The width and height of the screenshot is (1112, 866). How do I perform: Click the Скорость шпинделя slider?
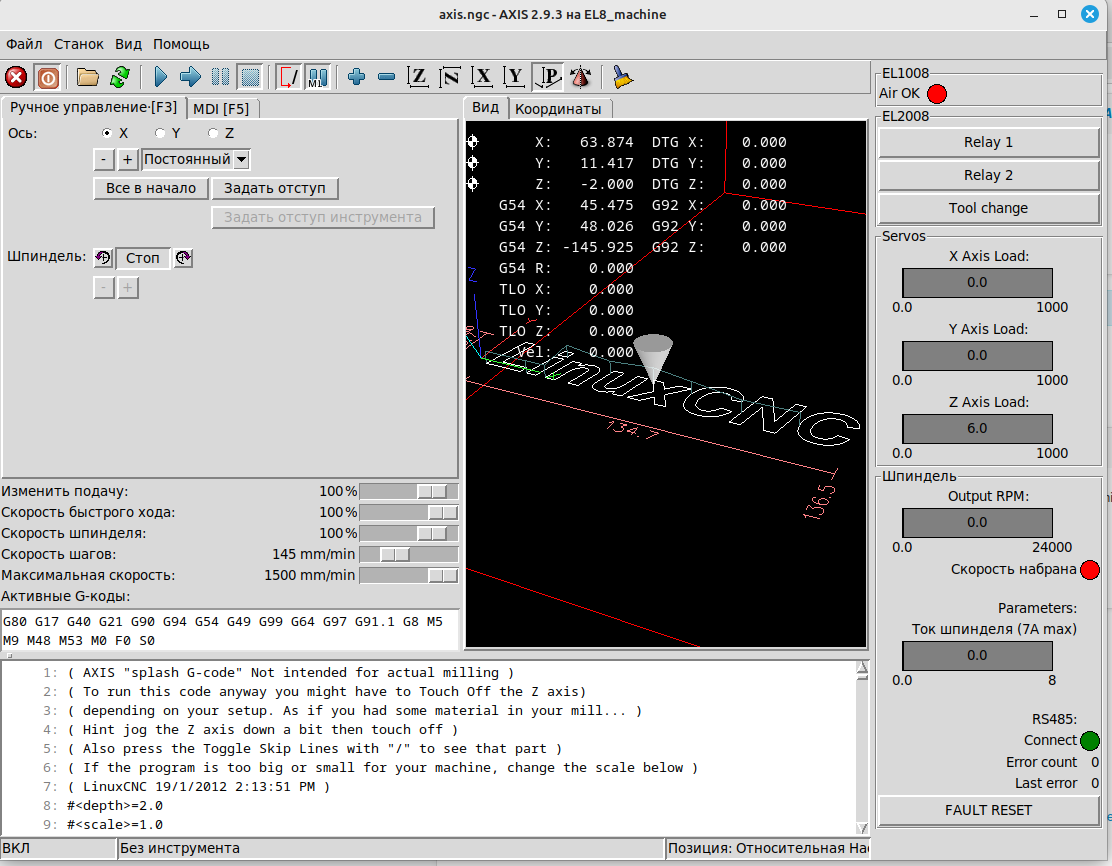[409, 533]
